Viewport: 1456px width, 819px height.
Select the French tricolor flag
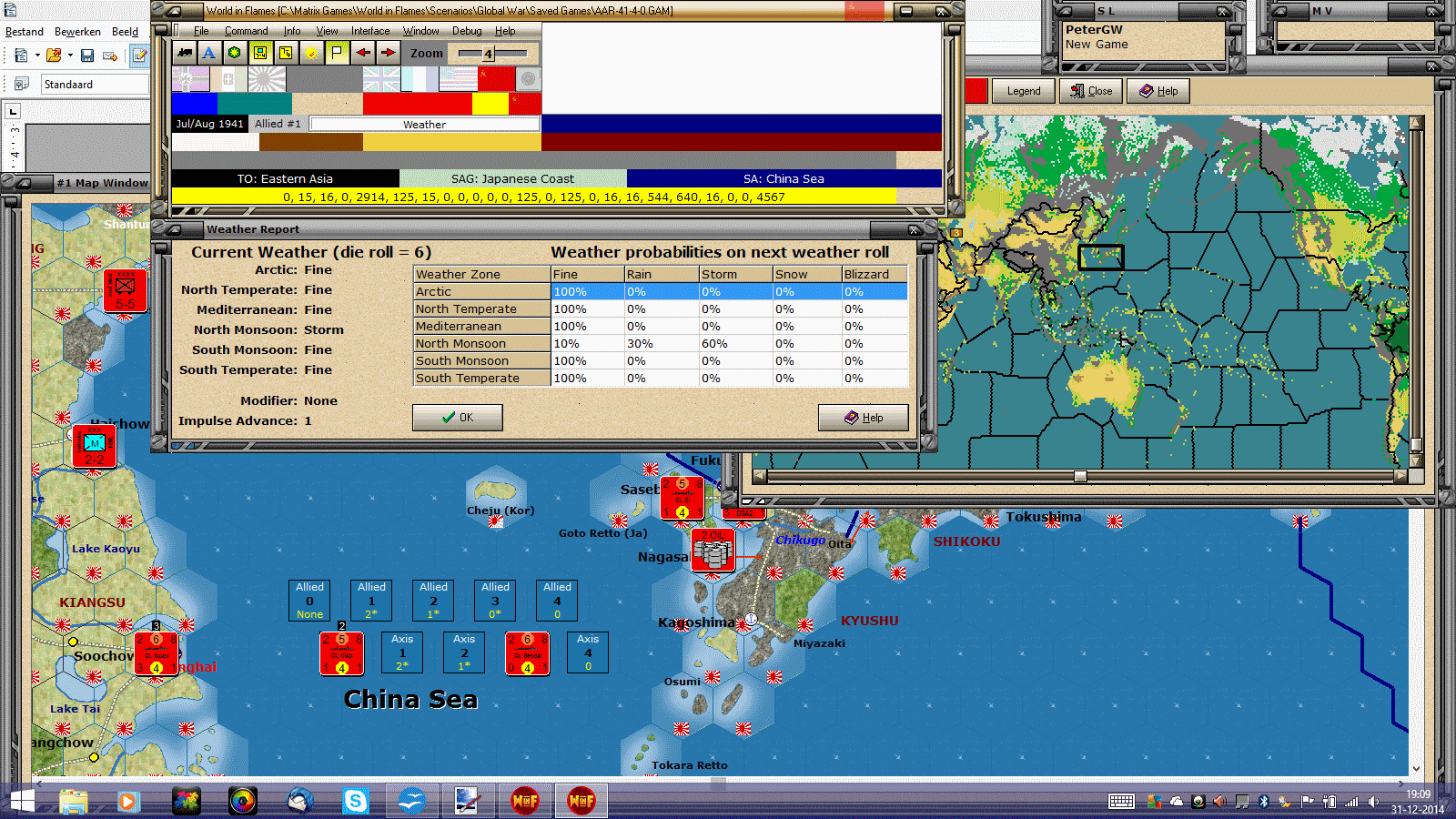pyautogui.click(x=420, y=79)
